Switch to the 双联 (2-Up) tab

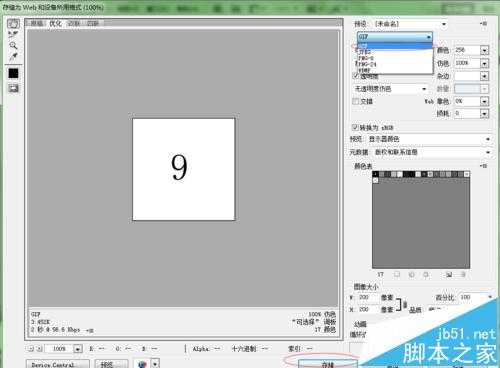click(74, 23)
